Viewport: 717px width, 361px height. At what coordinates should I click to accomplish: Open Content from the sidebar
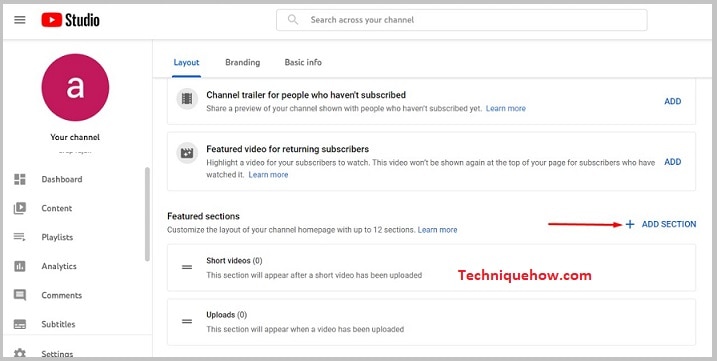point(57,208)
